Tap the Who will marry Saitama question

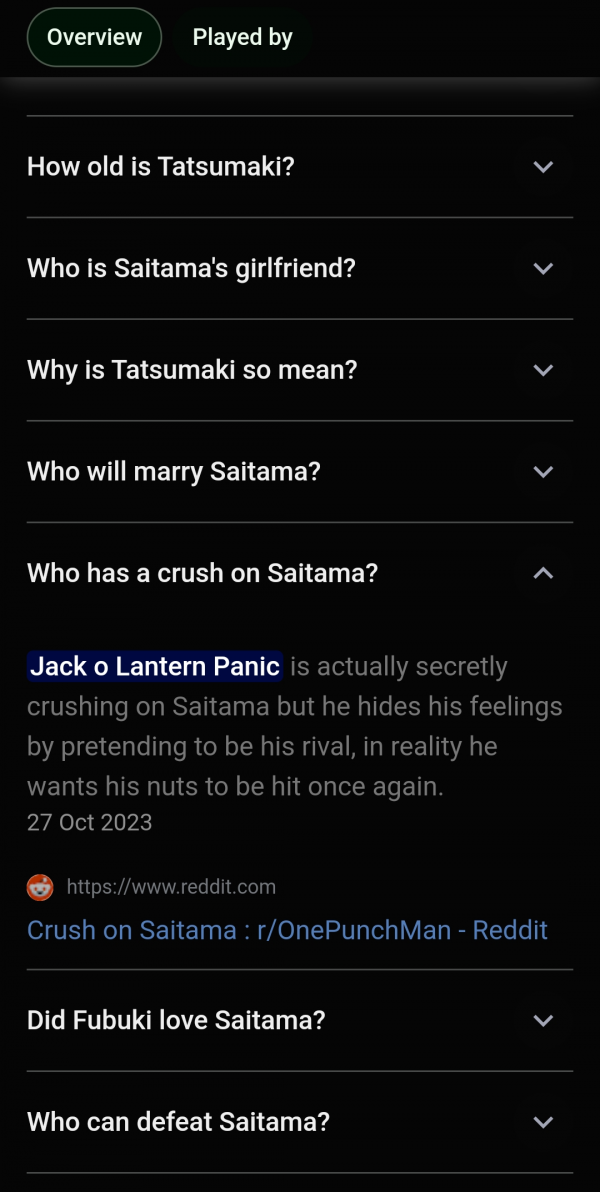174,472
